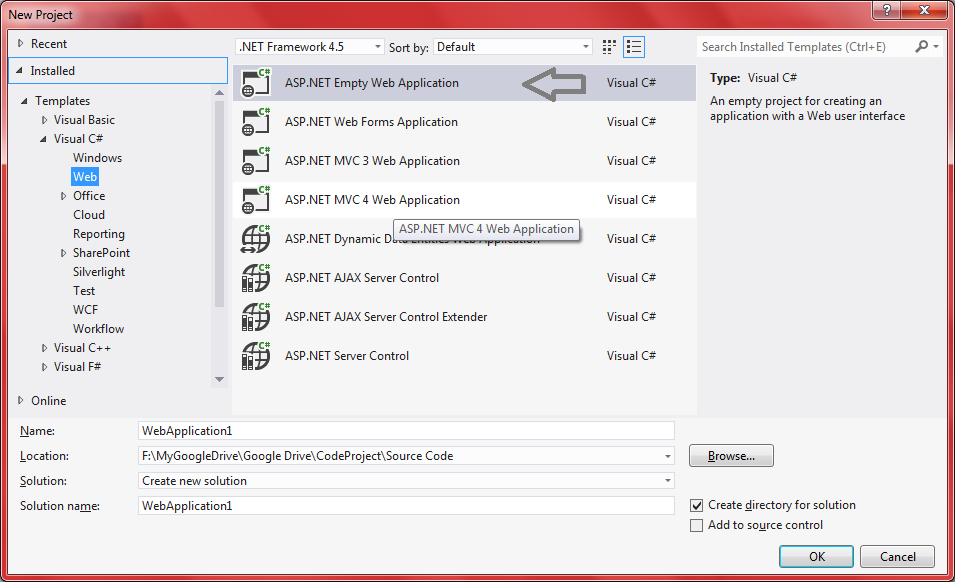Click the Browse... button
955x582 pixels.
pyautogui.click(x=731, y=456)
